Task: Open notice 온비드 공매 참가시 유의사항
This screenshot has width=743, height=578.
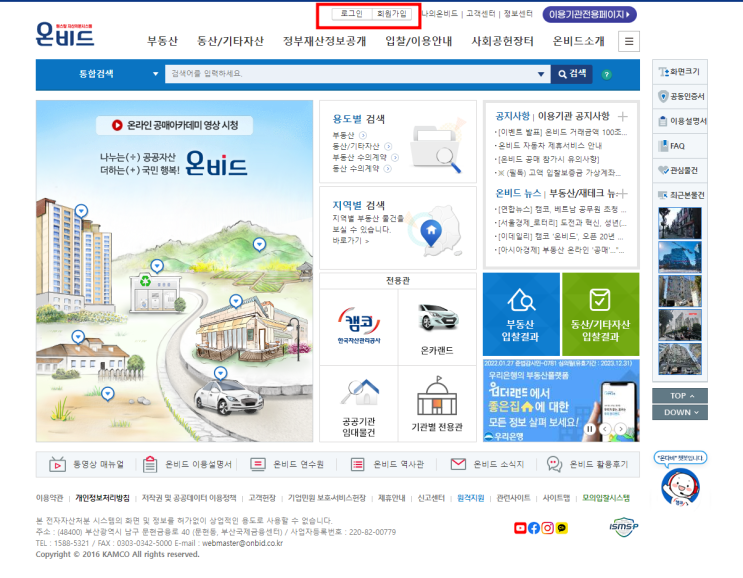Action: click(x=547, y=159)
